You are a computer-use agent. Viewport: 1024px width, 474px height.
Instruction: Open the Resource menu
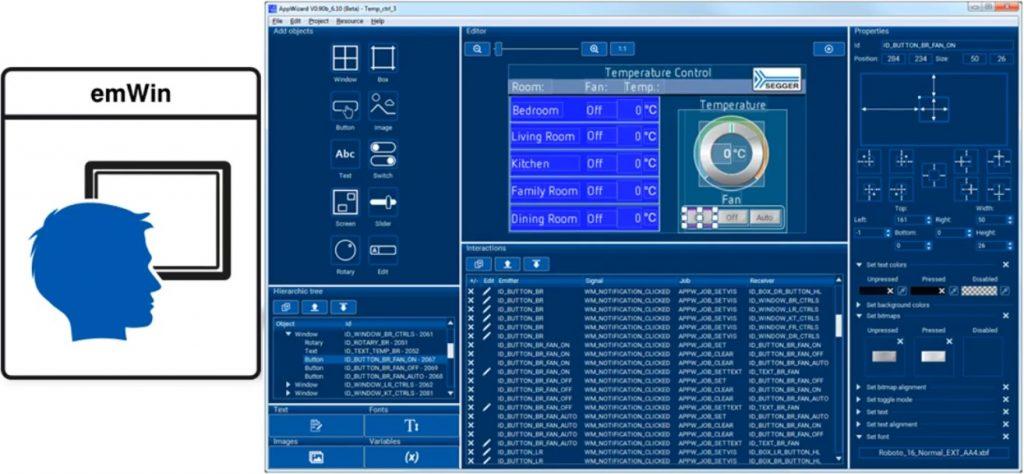[x=350, y=20]
